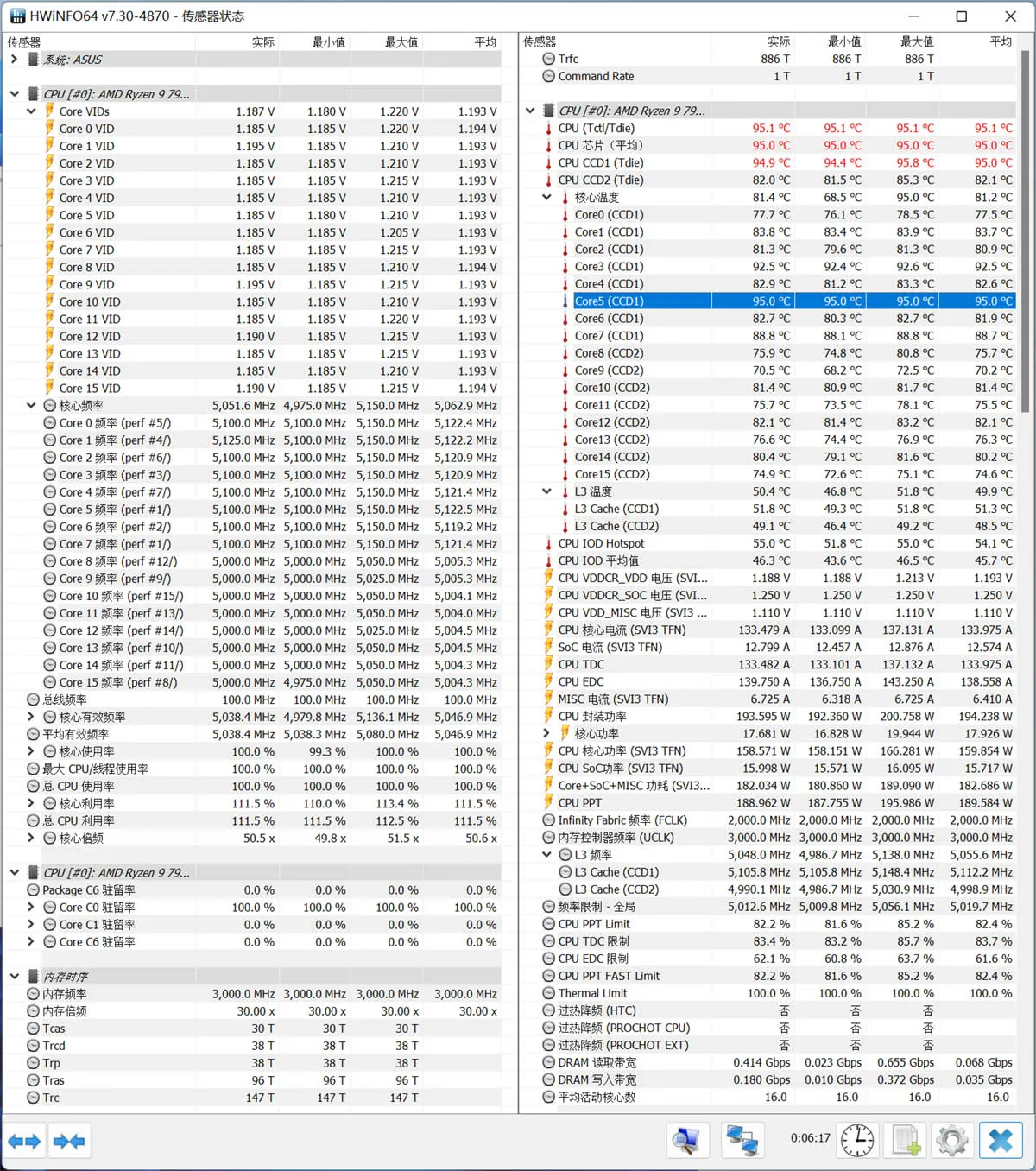Viewport: 1036px width, 1171px height.
Task: Click the expand columns double-arrow icon
Action: [x=24, y=1142]
